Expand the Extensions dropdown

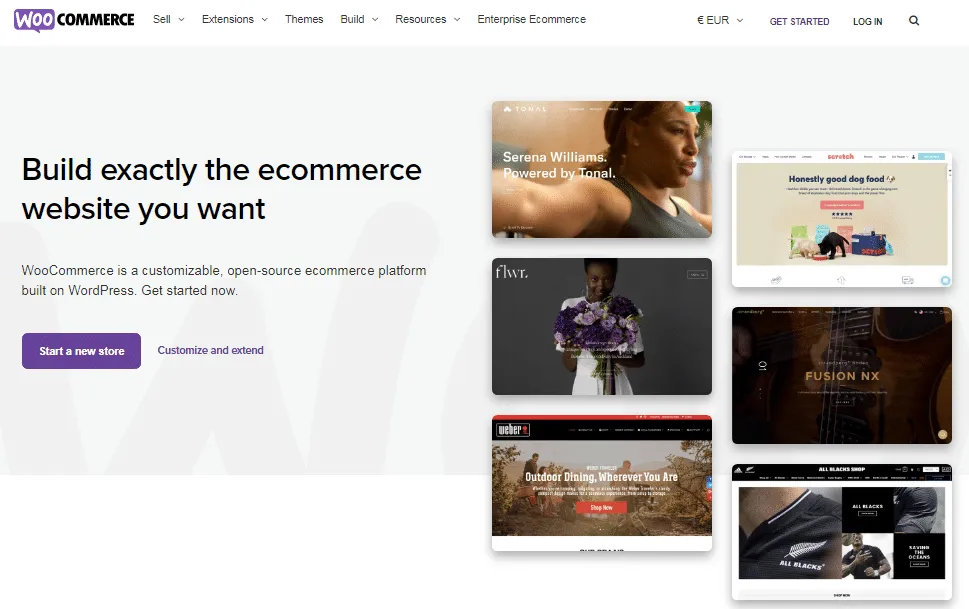coord(235,19)
